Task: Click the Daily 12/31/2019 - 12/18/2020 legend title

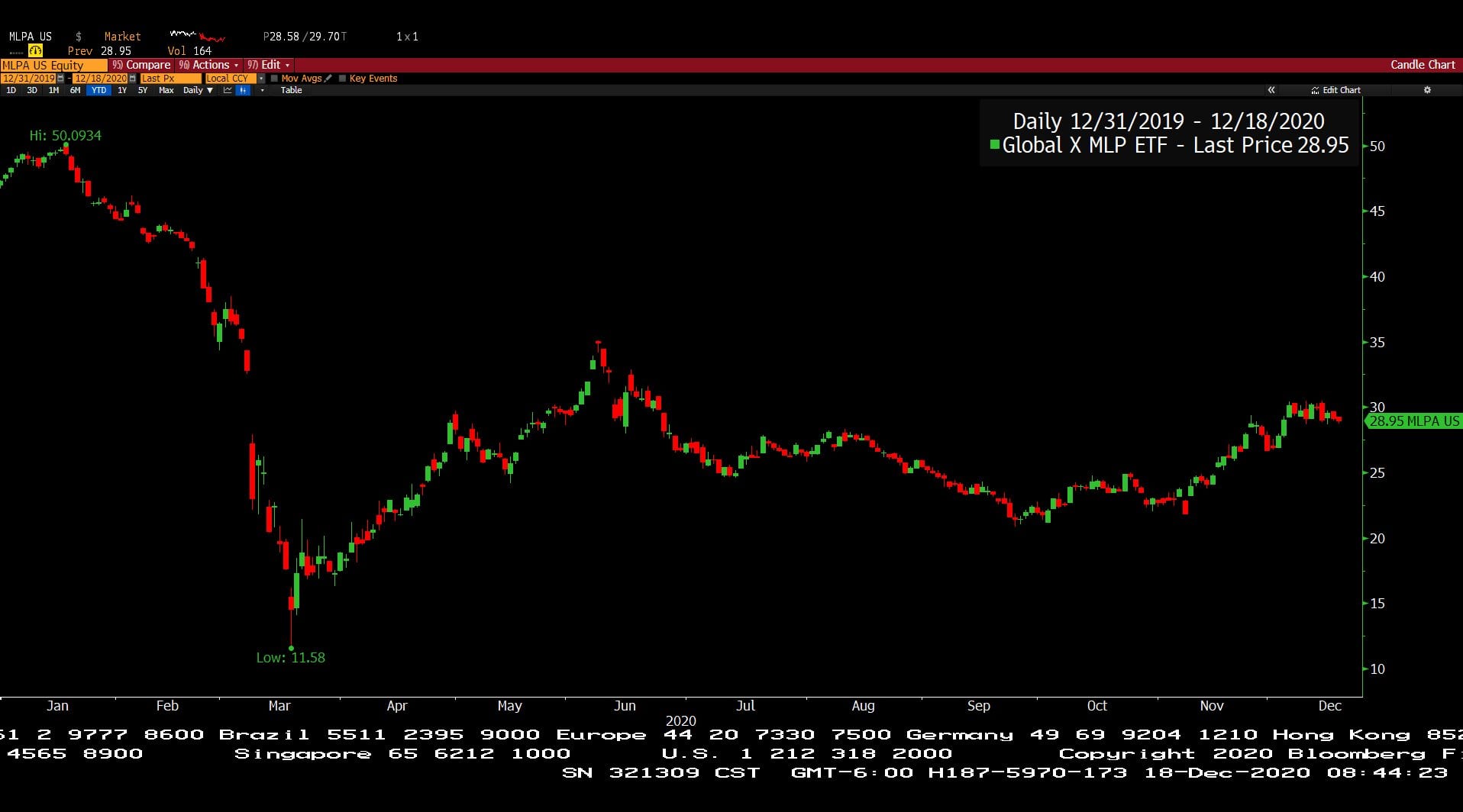Action: pyautogui.click(x=1168, y=121)
